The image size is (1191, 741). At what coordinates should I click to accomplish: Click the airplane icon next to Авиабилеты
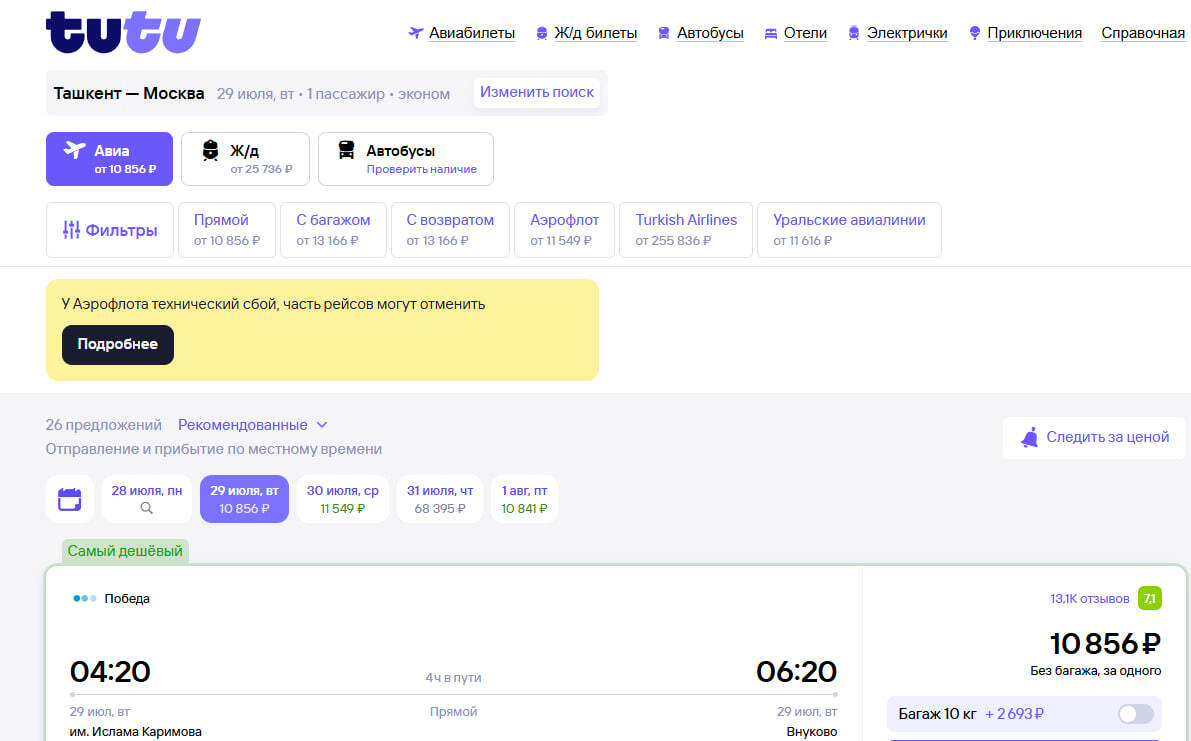click(416, 33)
